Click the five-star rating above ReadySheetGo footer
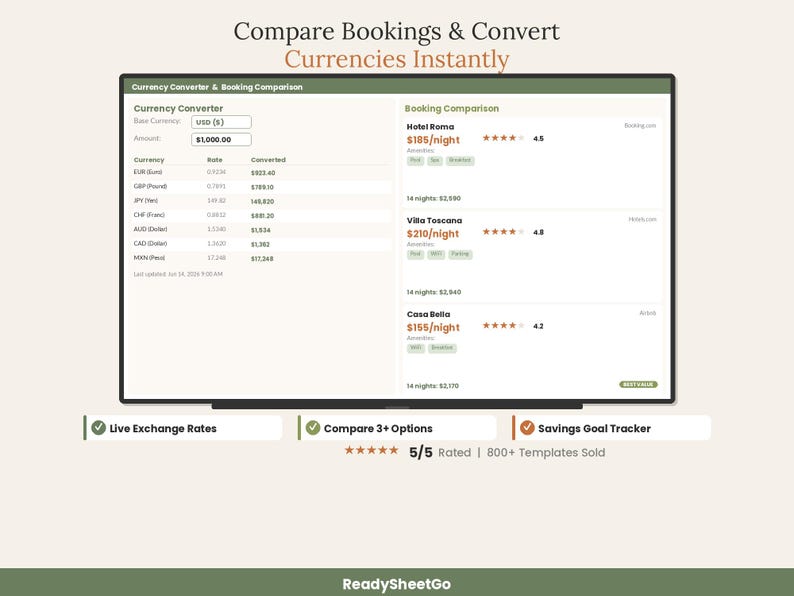The height and width of the screenshot is (596, 794). click(x=371, y=450)
